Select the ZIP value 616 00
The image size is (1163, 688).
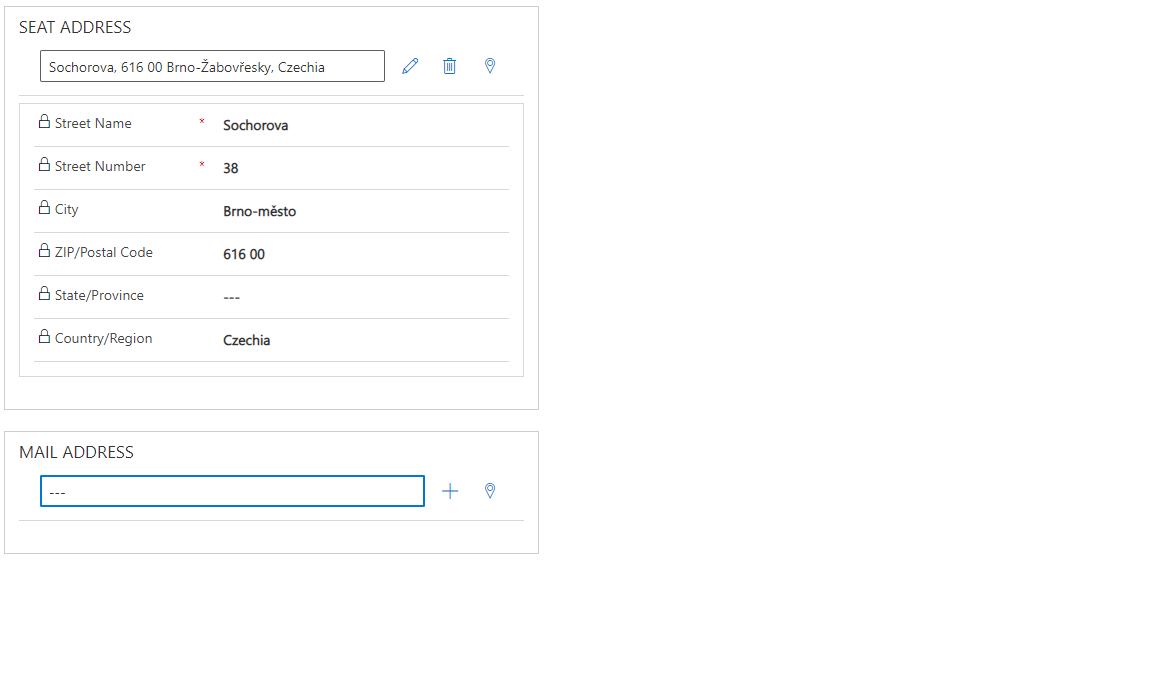coord(244,254)
